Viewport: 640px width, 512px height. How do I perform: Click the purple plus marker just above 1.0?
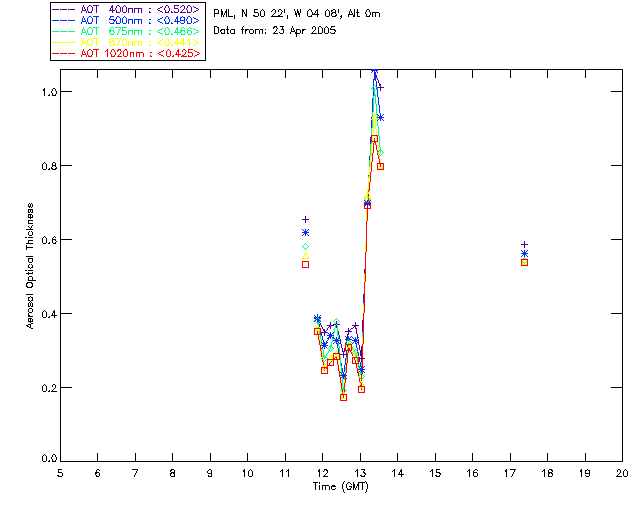pyautogui.click(x=380, y=87)
